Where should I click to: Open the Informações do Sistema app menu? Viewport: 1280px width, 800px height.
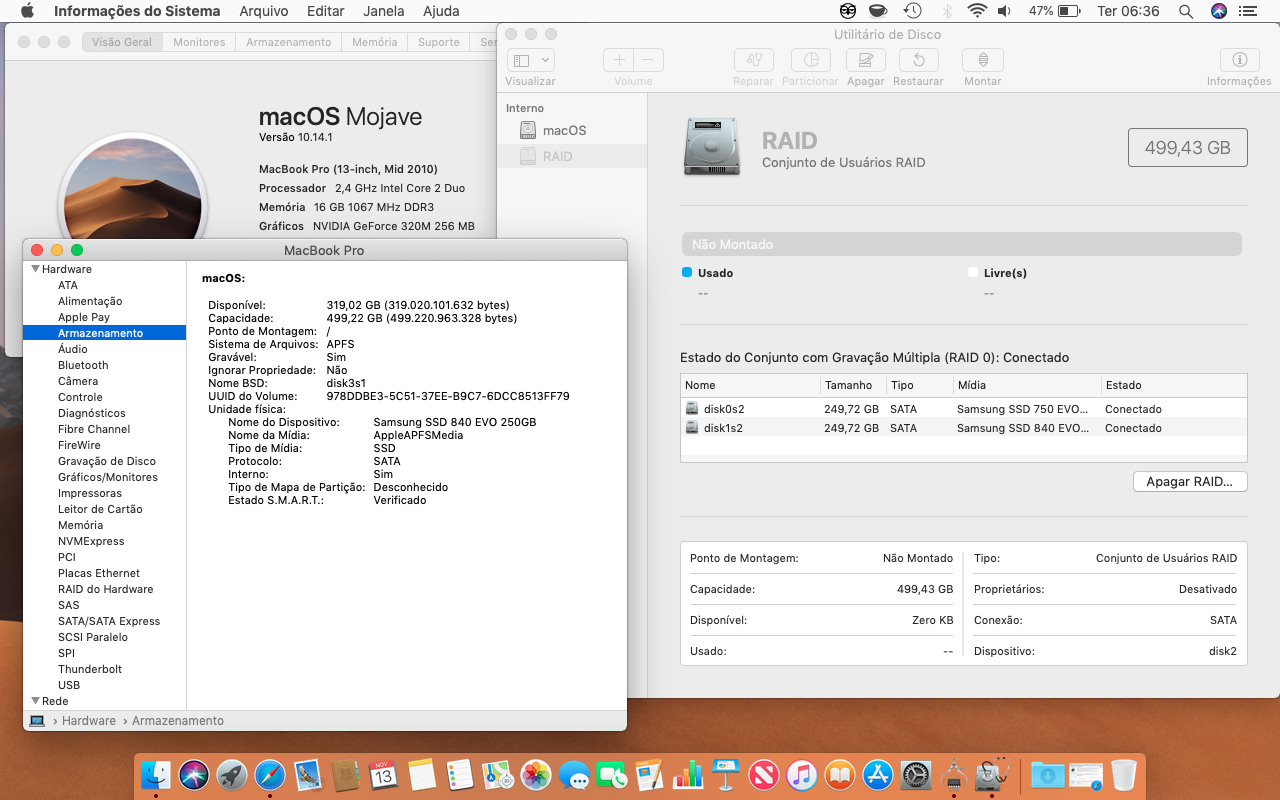[137, 11]
